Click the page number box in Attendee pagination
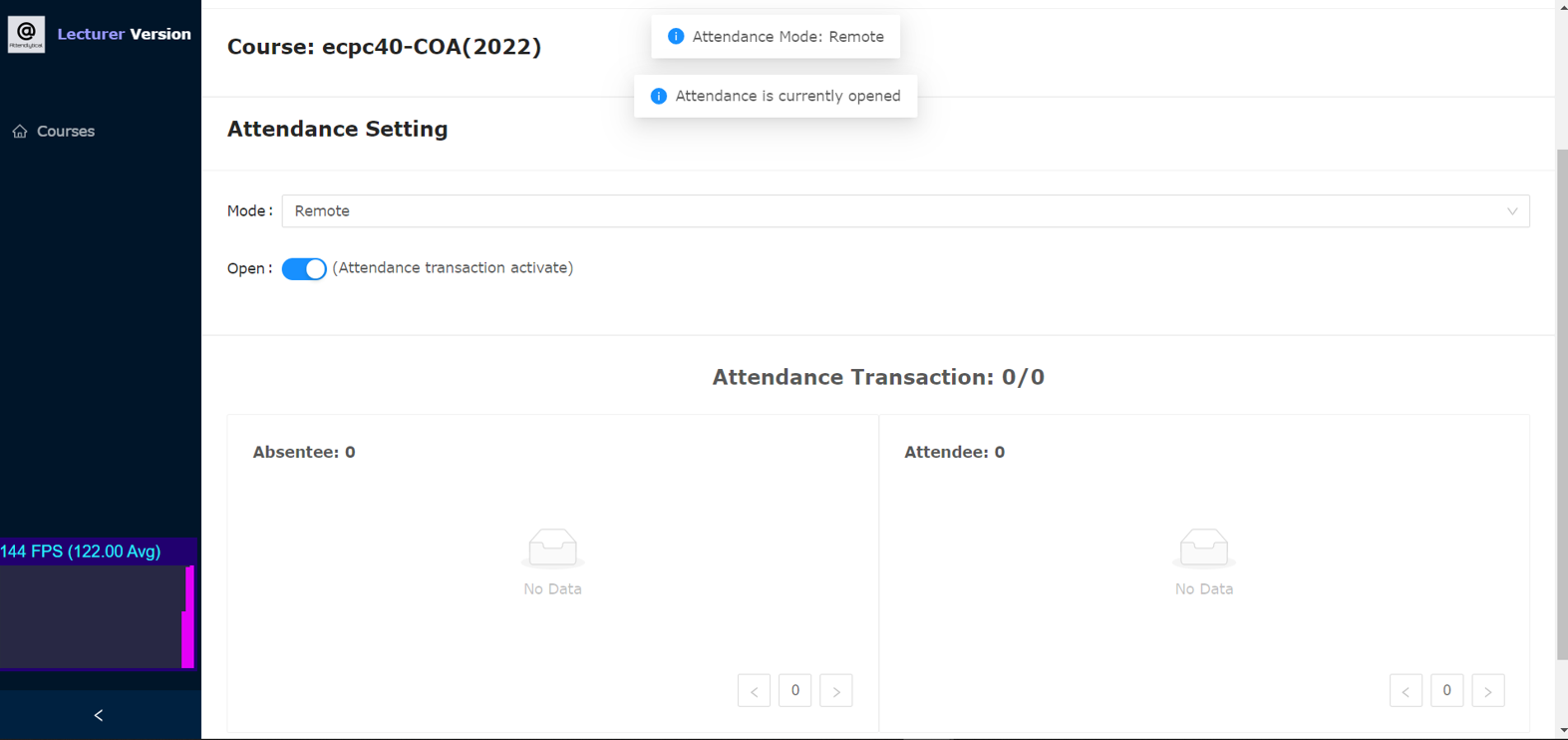1568x740 pixels. pyautogui.click(x=1446, y=690)
